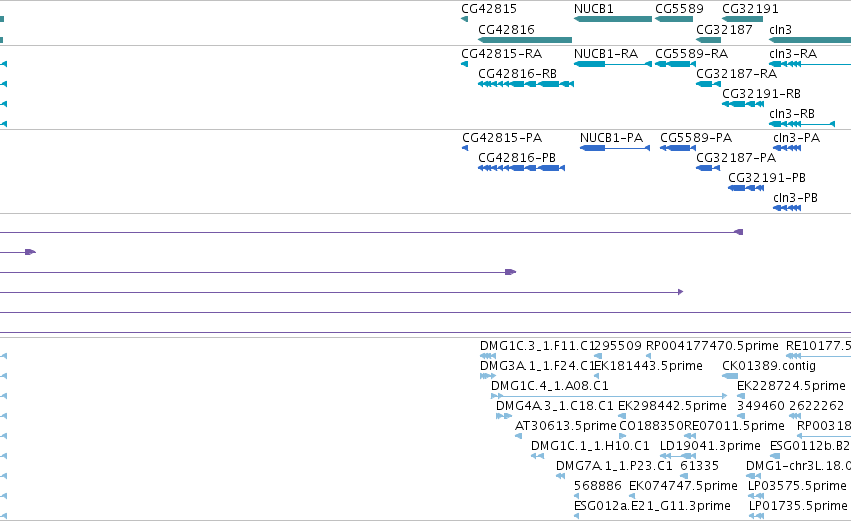Click the left-pointing purple arrowhead feature

pos(738,232)
